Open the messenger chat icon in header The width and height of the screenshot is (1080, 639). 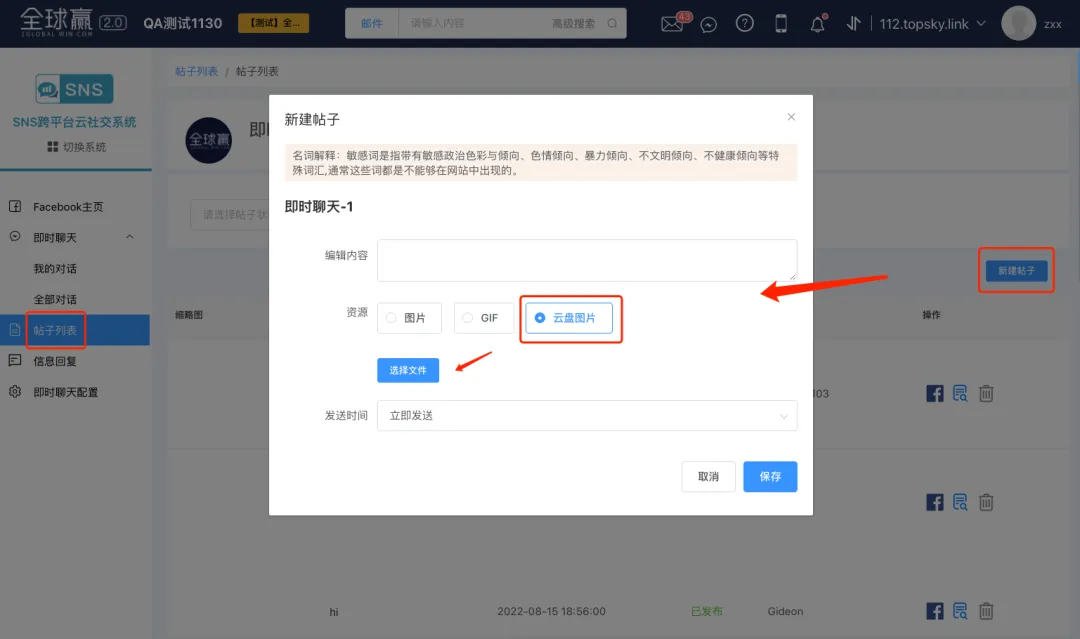click(709, 25)
